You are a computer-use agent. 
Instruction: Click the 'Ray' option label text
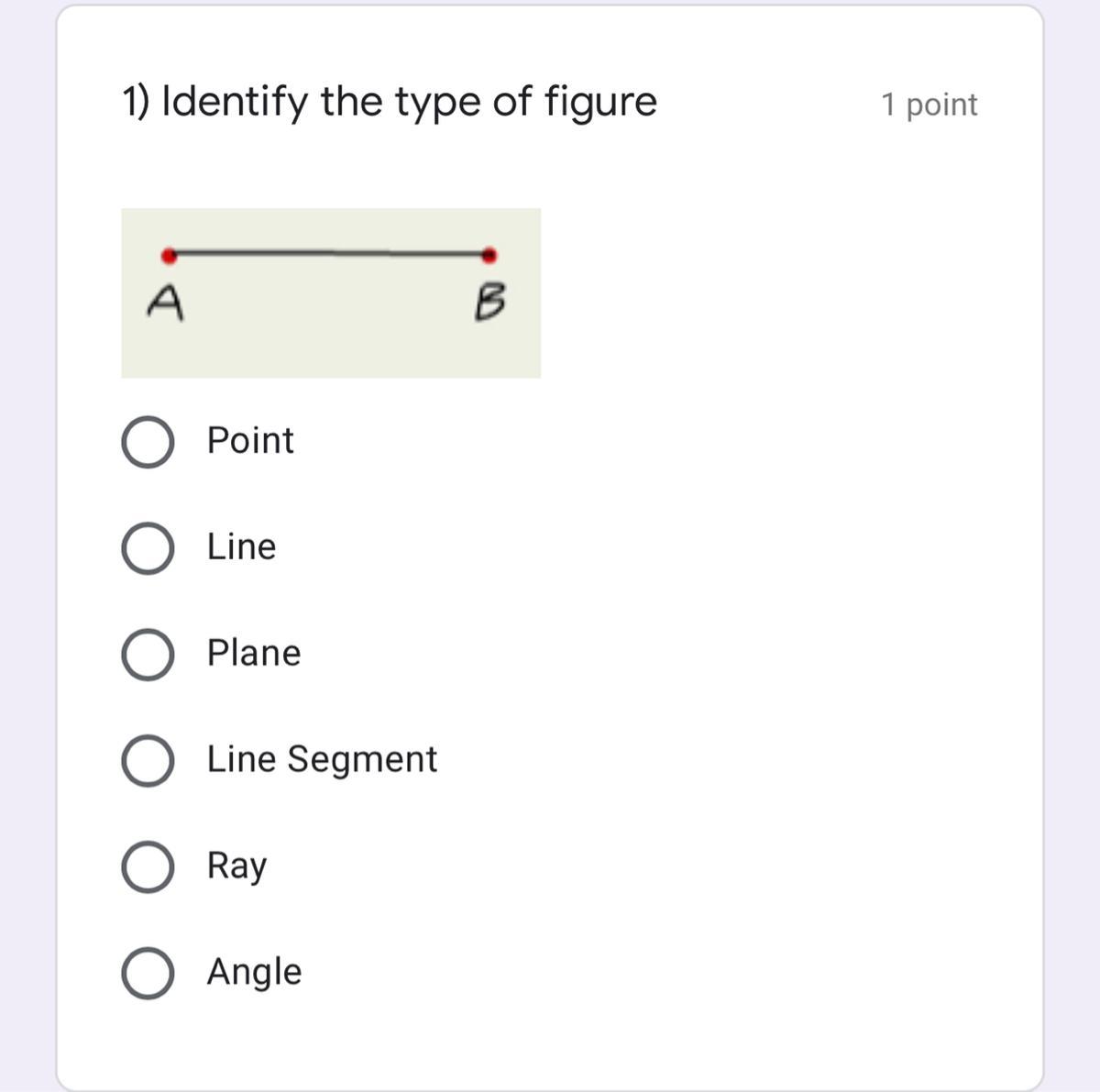[236, 866]
